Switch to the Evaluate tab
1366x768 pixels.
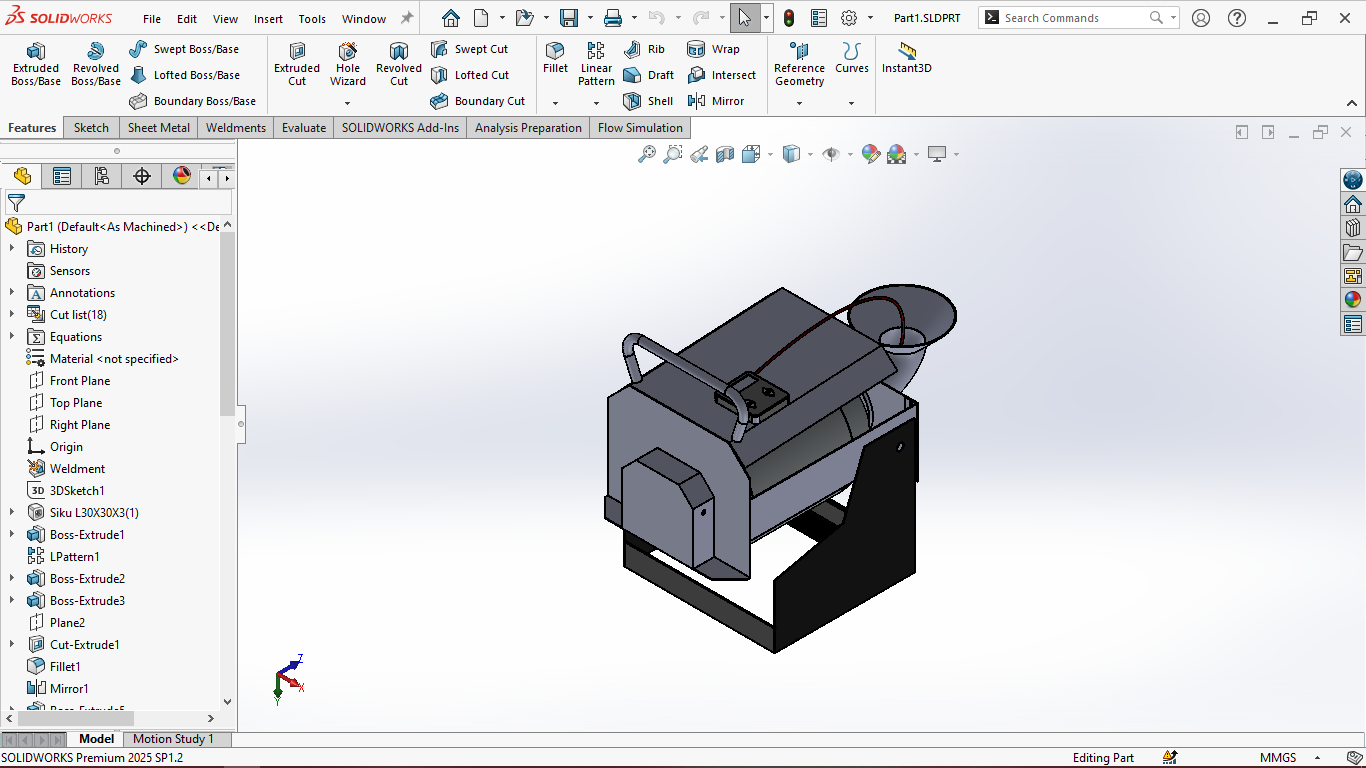304,128
